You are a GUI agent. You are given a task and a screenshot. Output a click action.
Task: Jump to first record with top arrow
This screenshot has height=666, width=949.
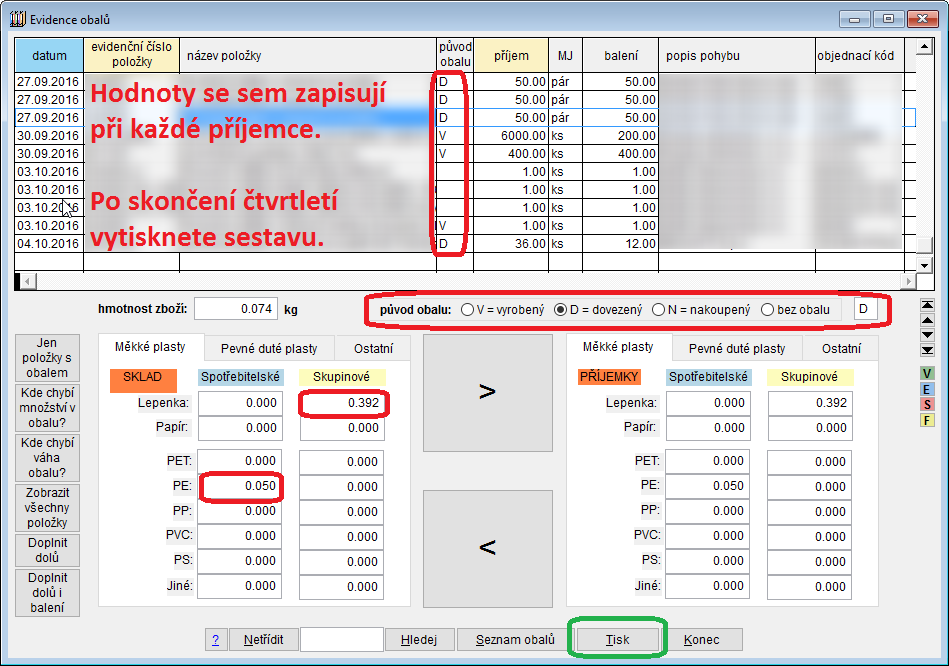pyautogui.click(x=927, y=305)
